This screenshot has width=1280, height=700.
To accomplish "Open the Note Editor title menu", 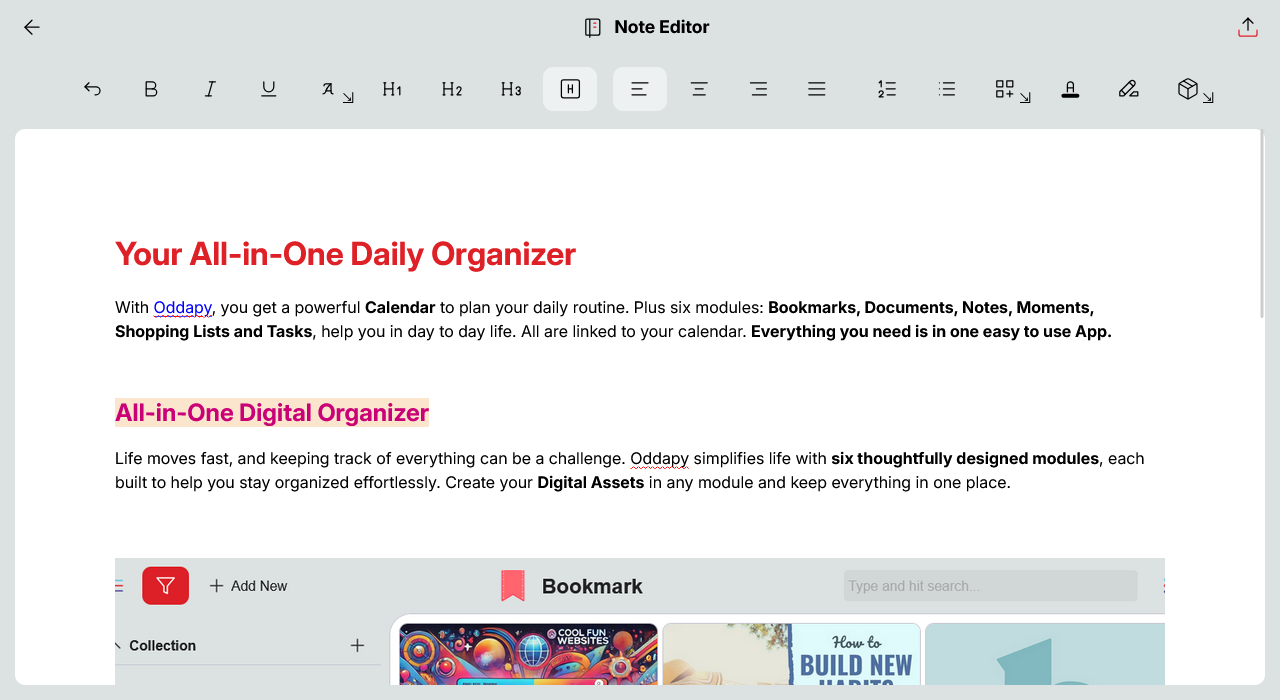I will point(645,27).
